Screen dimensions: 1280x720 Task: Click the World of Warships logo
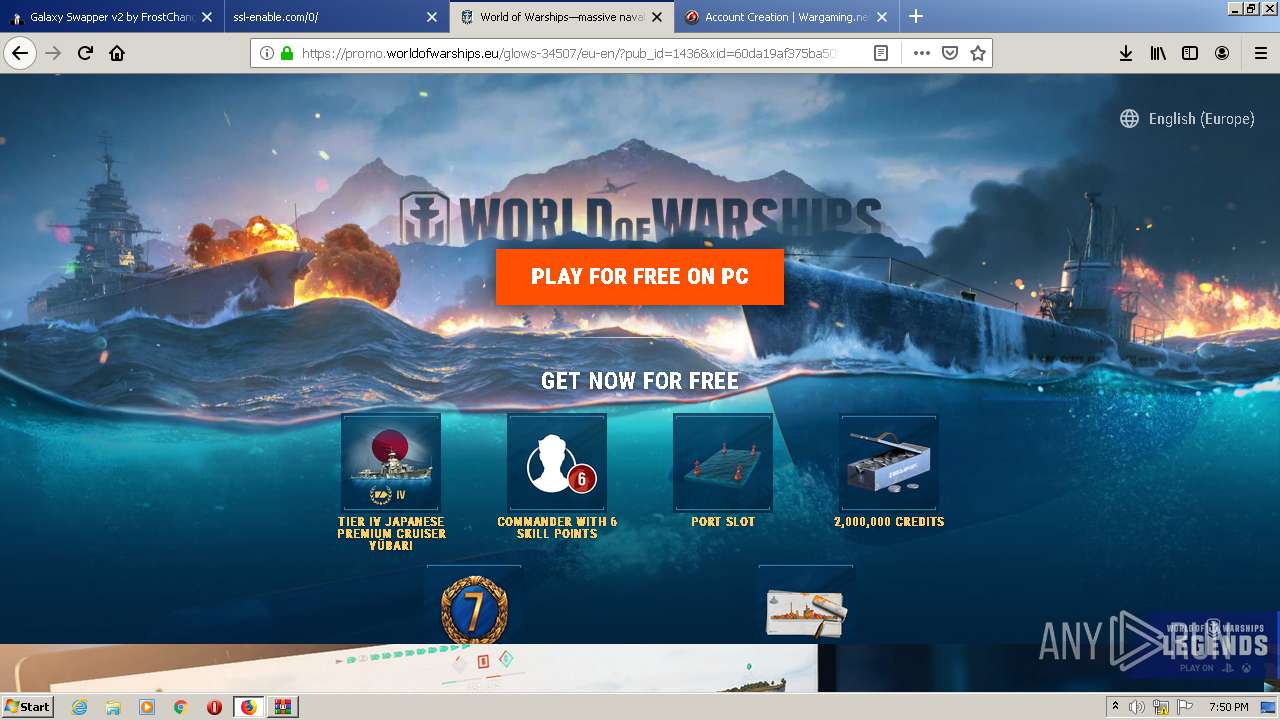[640, 220]
